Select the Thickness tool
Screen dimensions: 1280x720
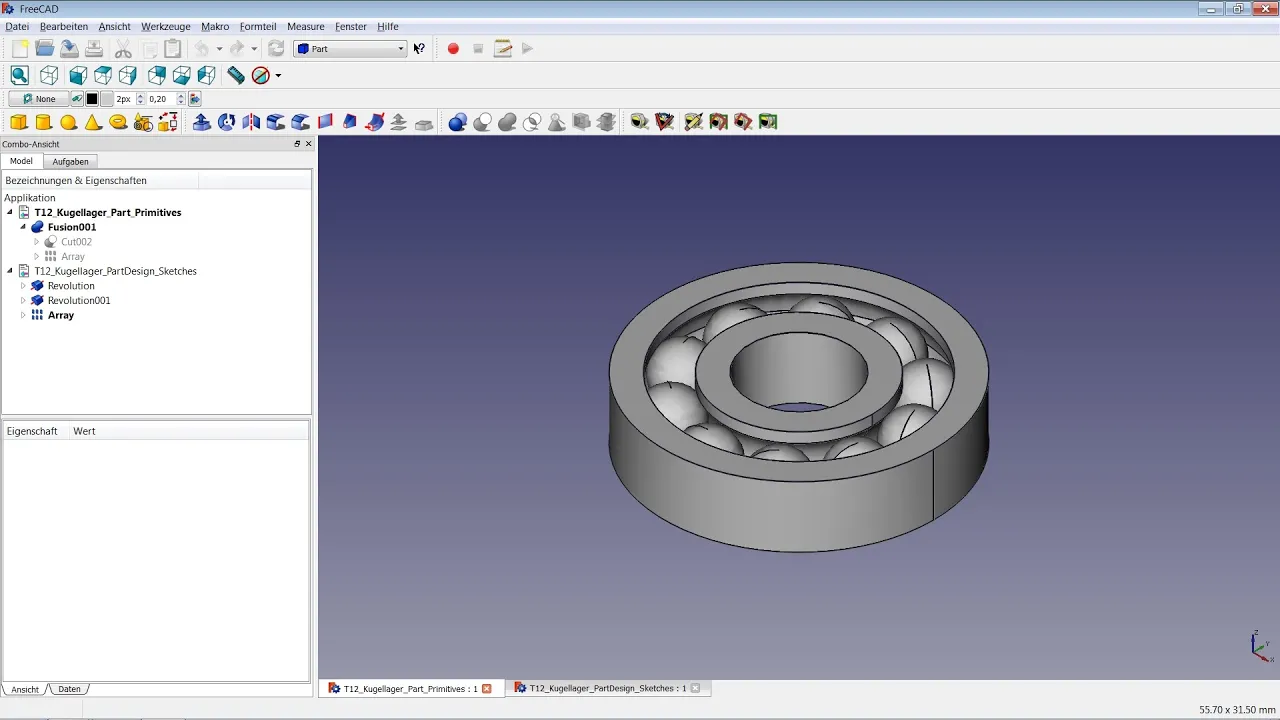click(x=424, y=122)
